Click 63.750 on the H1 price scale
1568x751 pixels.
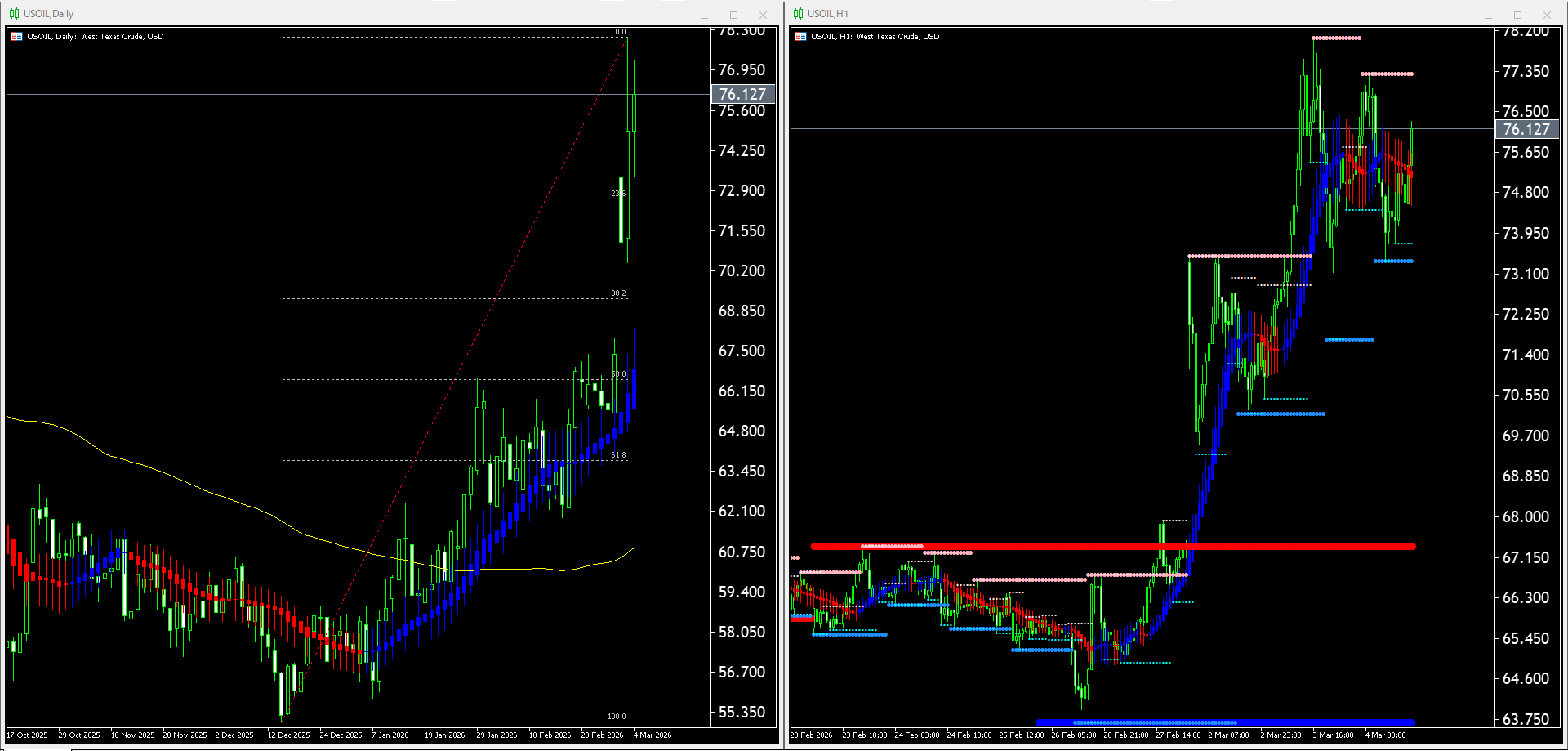click(1526, 719)
